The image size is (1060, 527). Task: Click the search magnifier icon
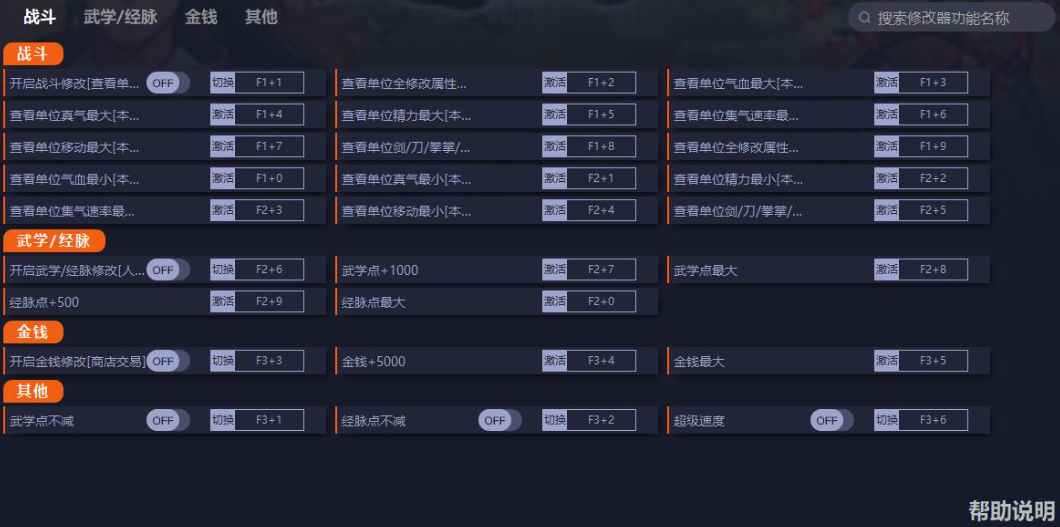tap(864, 18)
